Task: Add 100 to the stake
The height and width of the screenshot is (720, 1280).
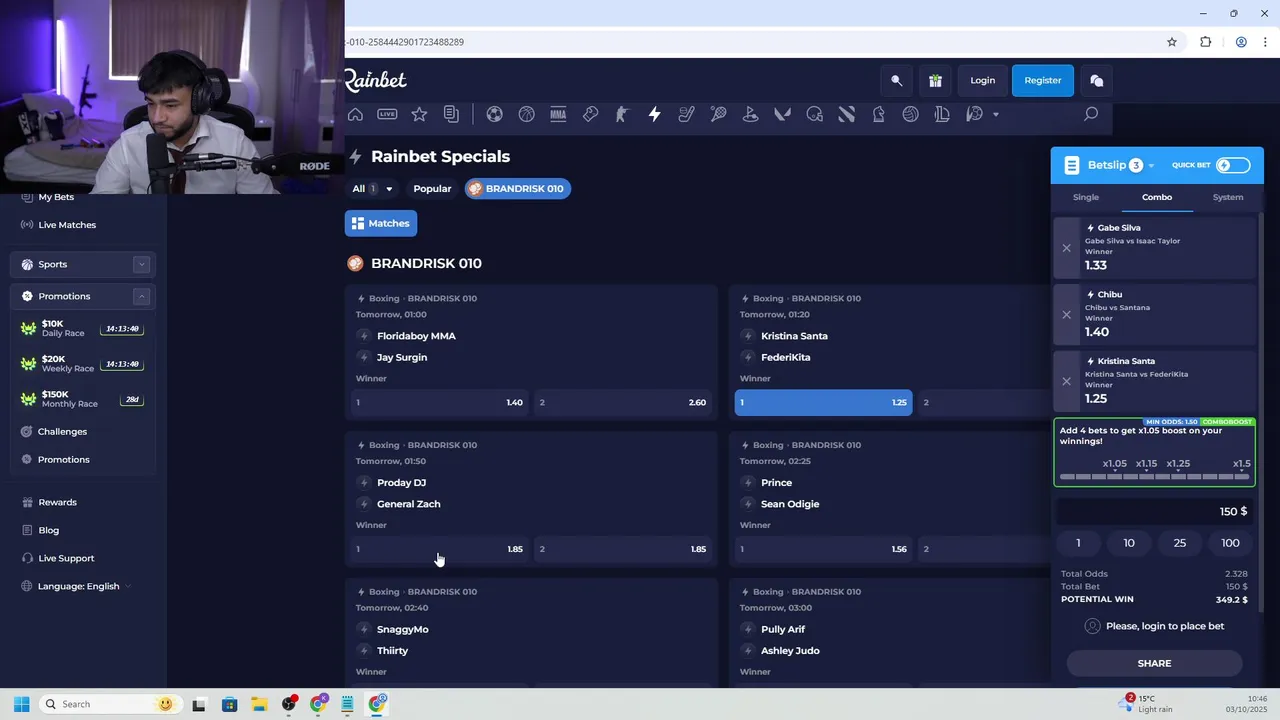Action: pyautogui.click(x=1230, y=543)
